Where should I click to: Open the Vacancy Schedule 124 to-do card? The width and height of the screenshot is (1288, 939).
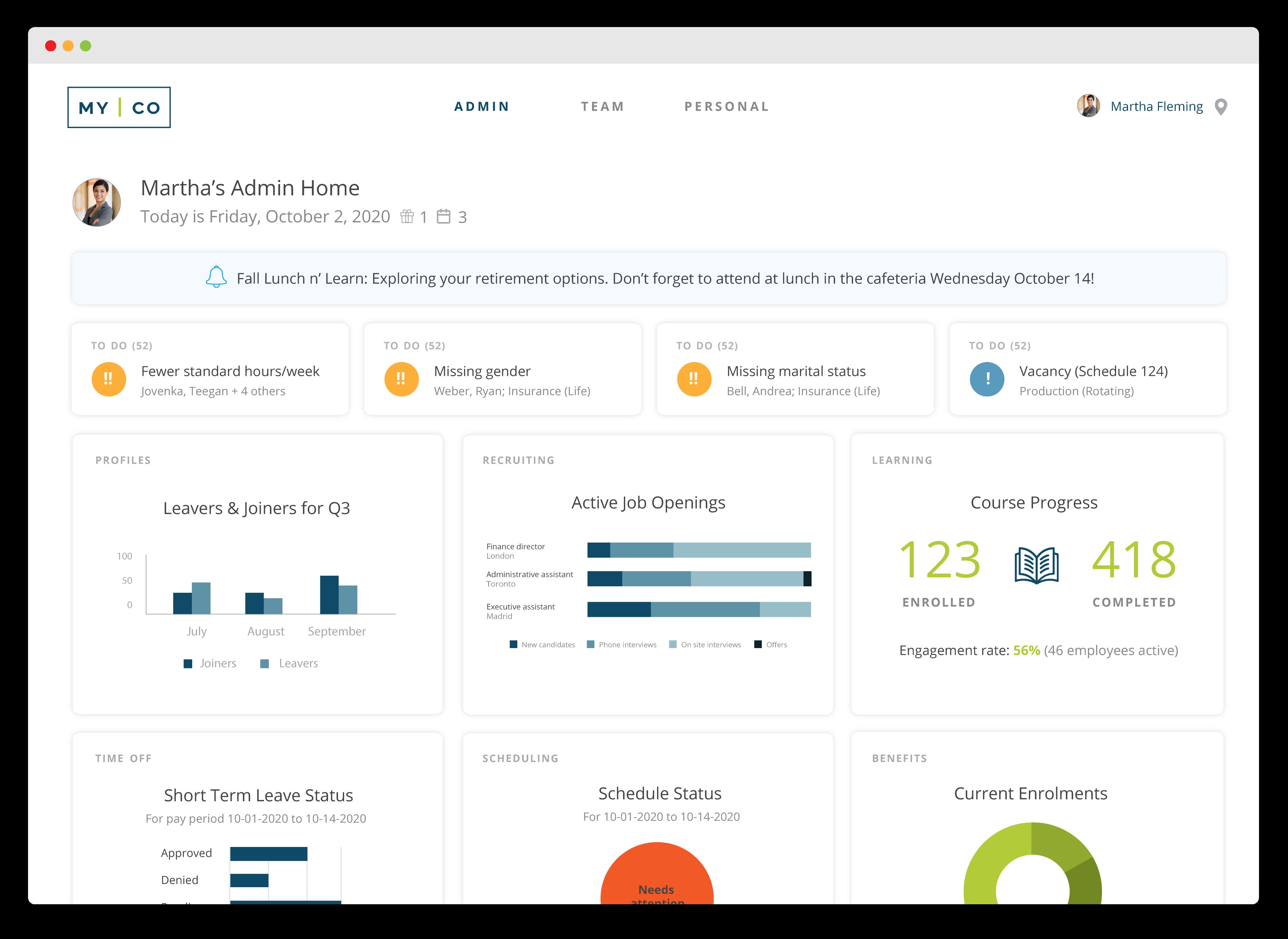(x=1093, y=372)
